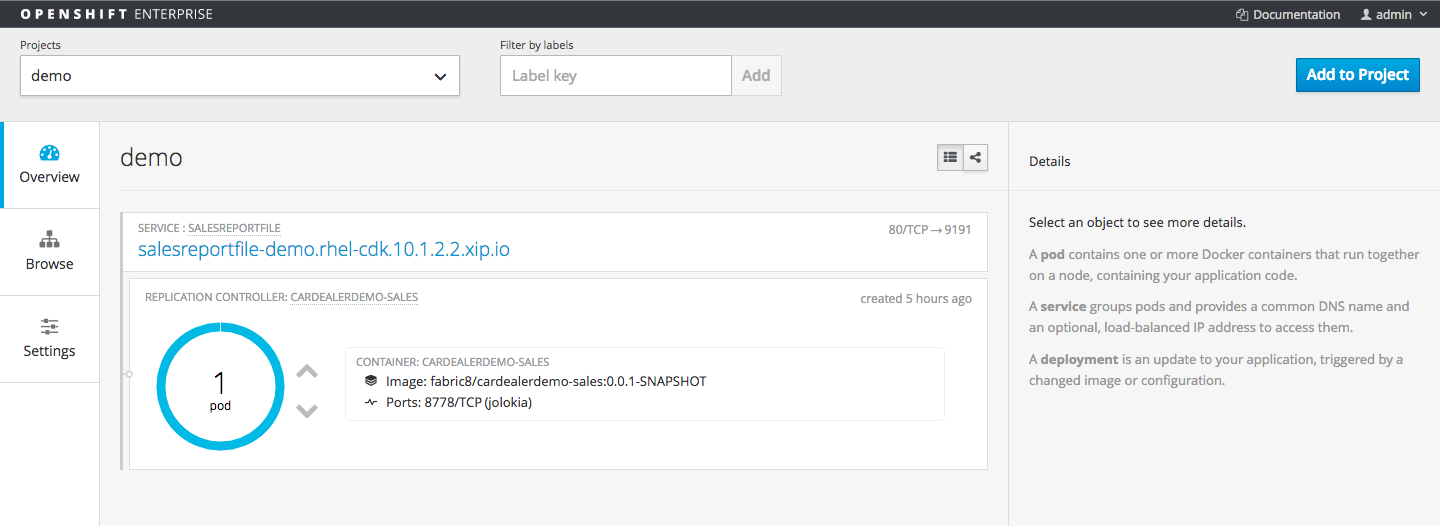Open the Settings sidebar tab
This screenshot has width=1440, height=526.
[x=50, y=339]
